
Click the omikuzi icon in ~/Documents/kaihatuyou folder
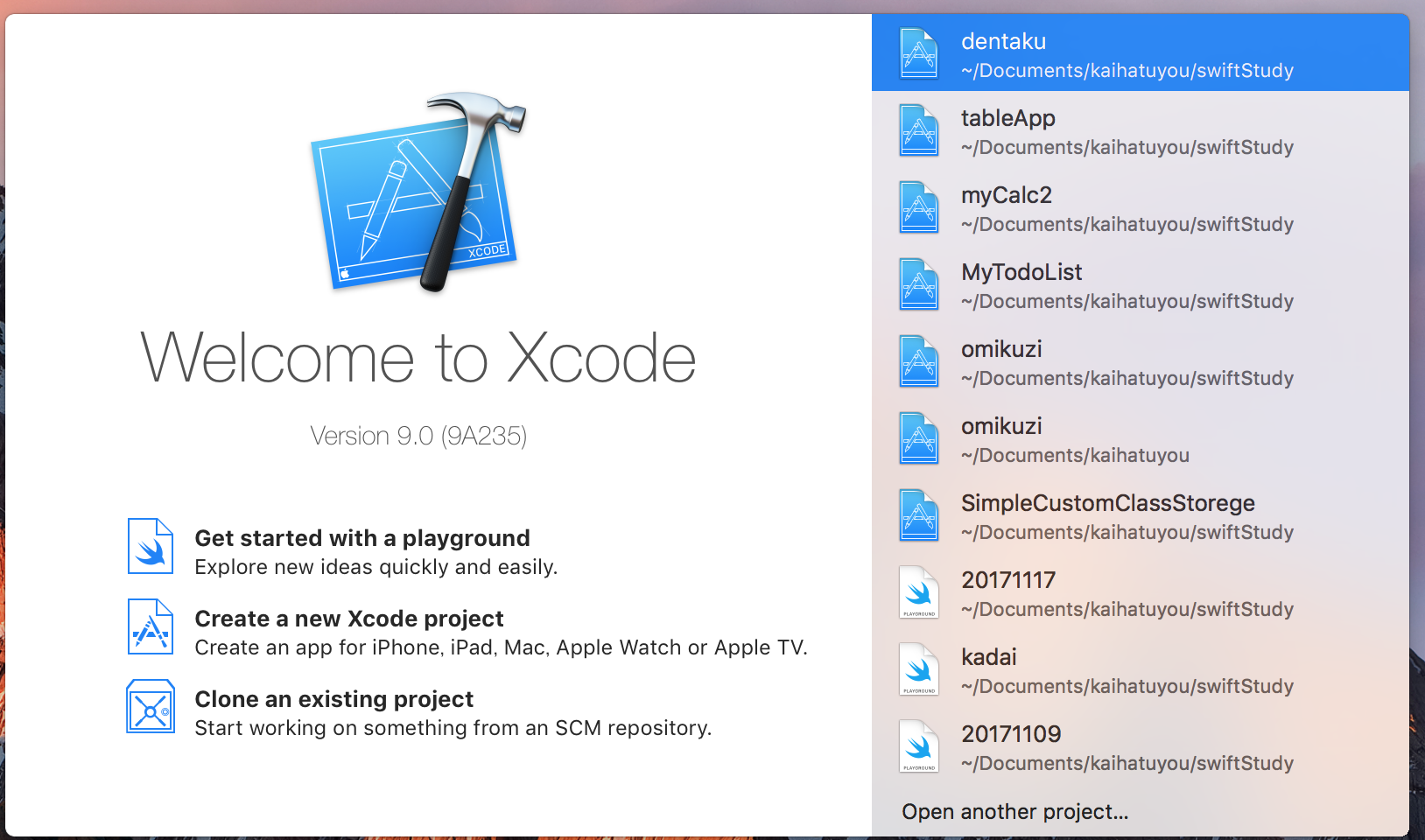919,438
